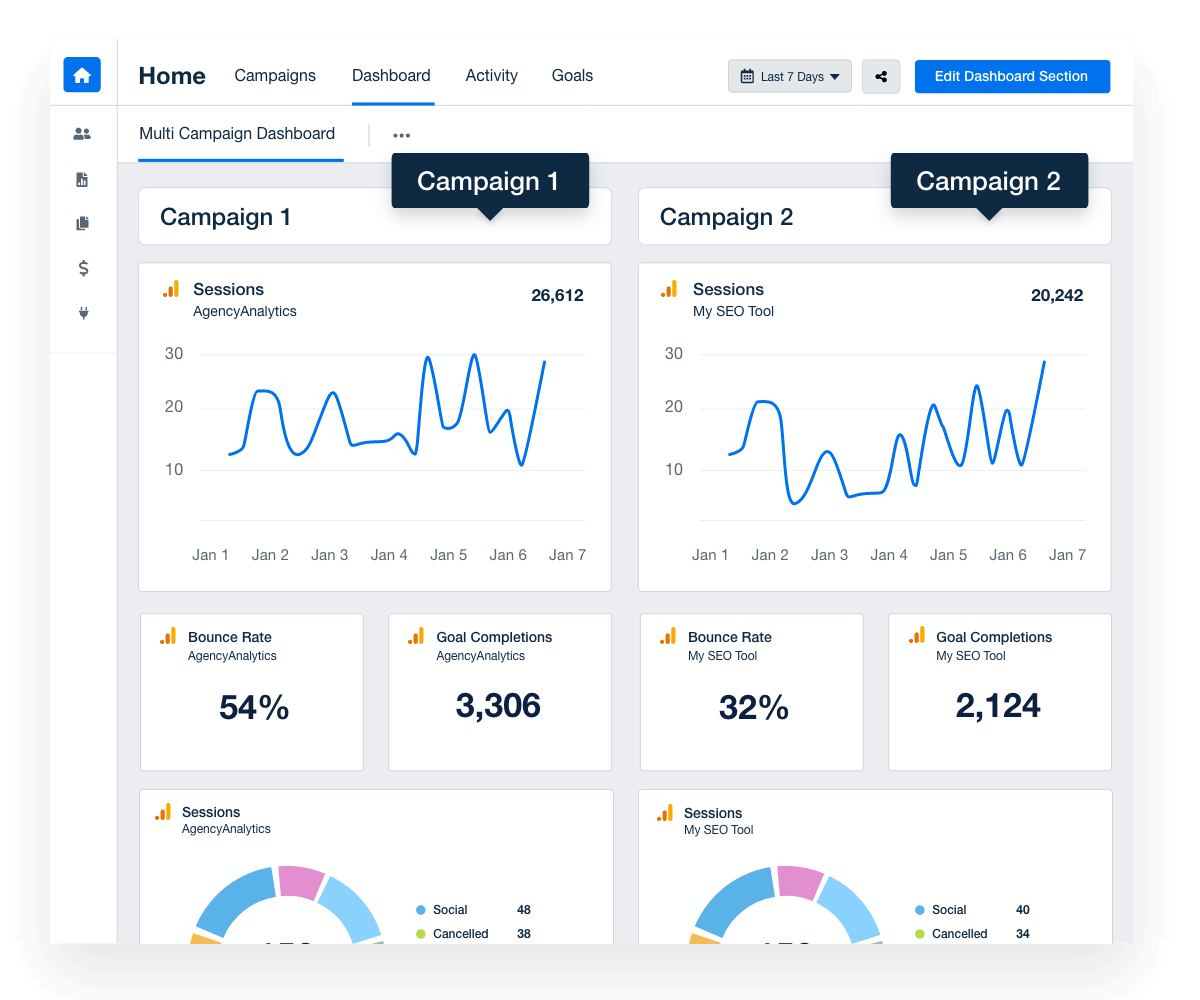Select the Integrations plug icon in the sidebar
Image resolution: width=1200 pixels, height=1000 pixels.
(x=82, y=313)
